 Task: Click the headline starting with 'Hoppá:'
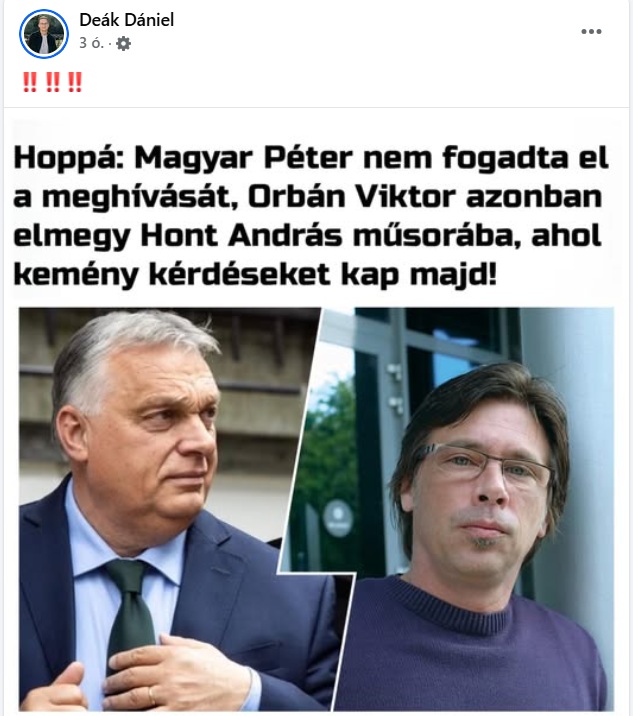[311, 216]
